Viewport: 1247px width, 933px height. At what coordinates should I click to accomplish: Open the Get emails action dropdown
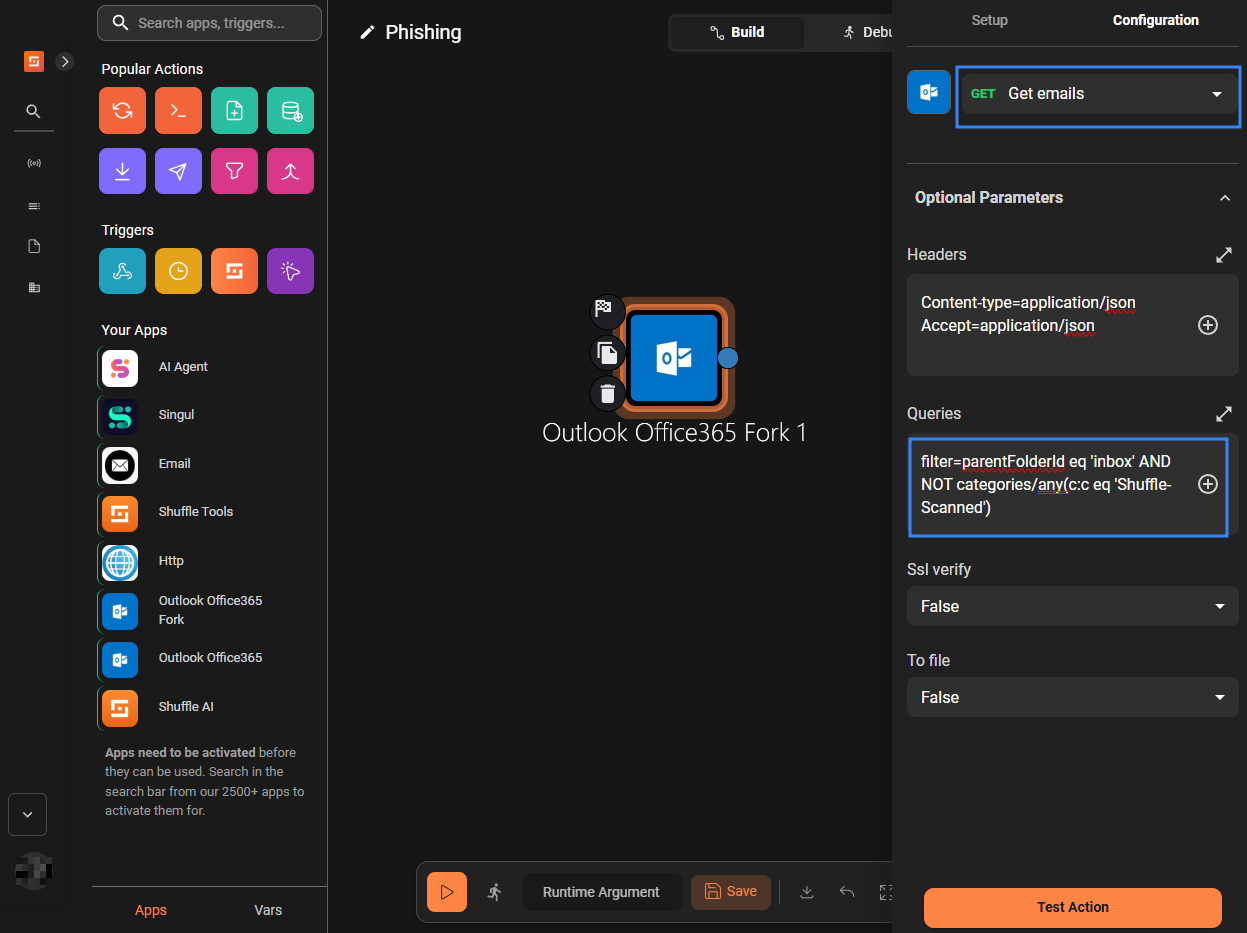coord(1098,94)
